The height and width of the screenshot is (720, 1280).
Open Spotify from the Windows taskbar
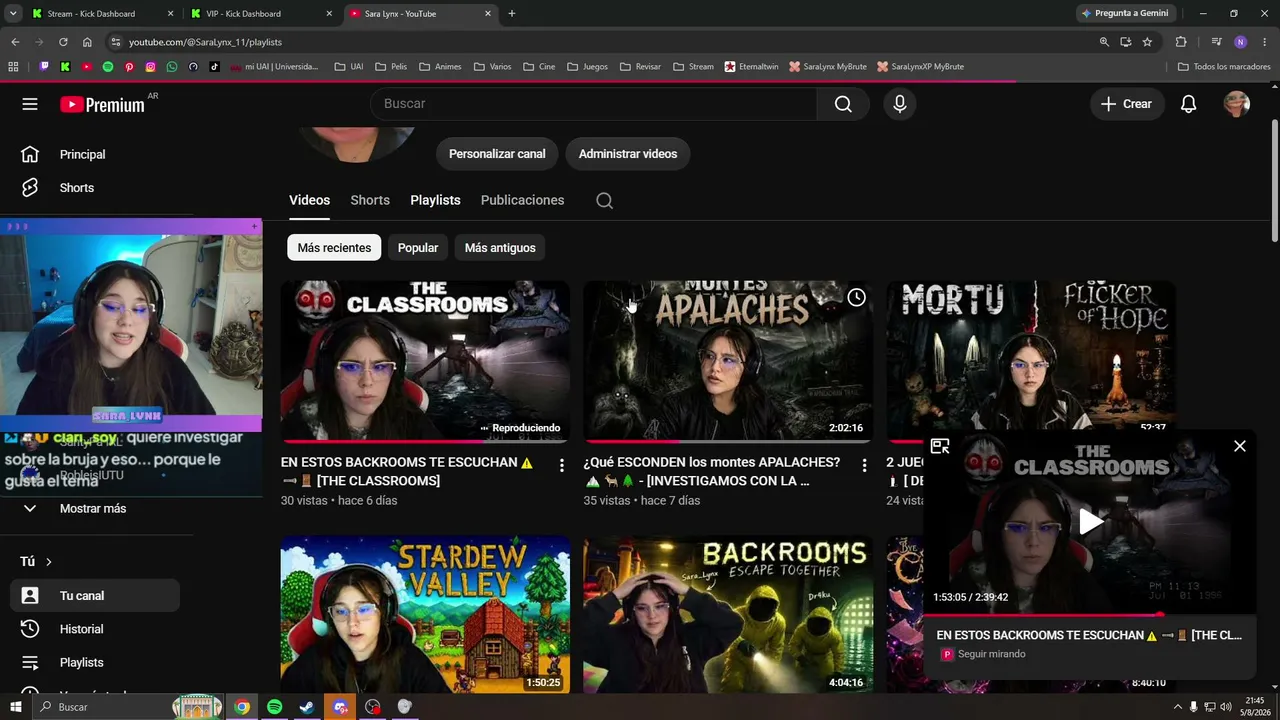[274, 707]
